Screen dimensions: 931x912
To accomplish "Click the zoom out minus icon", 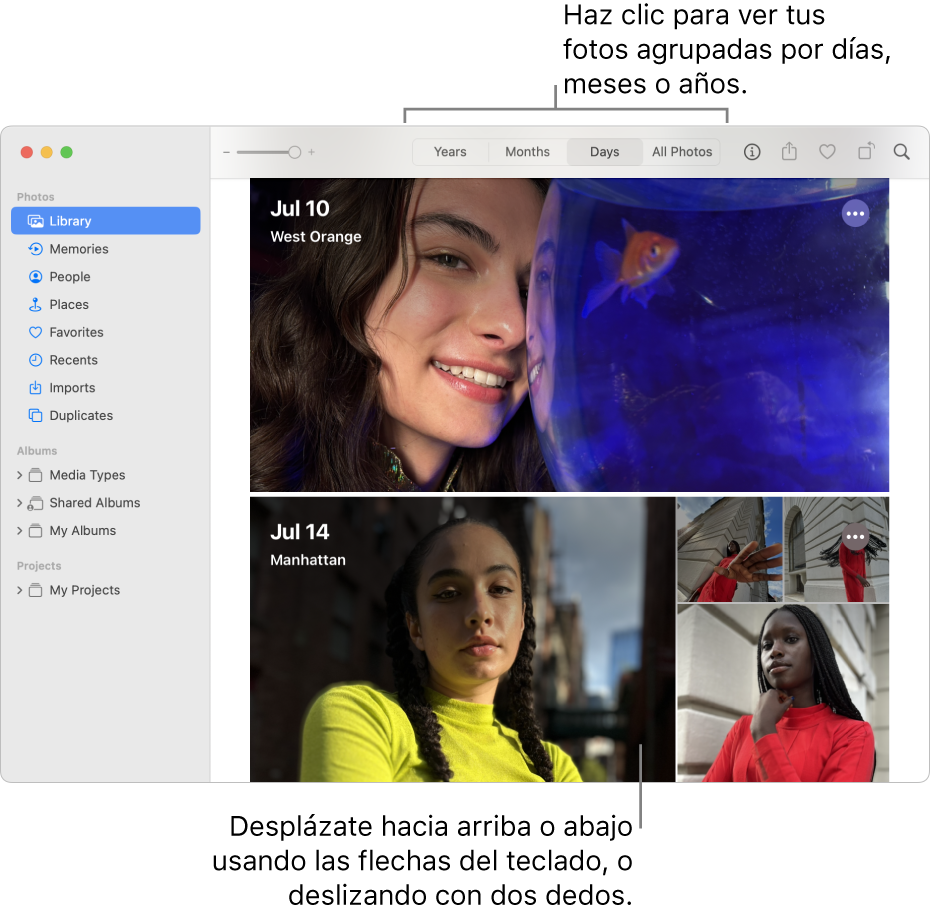I will (x=227, y=153).
